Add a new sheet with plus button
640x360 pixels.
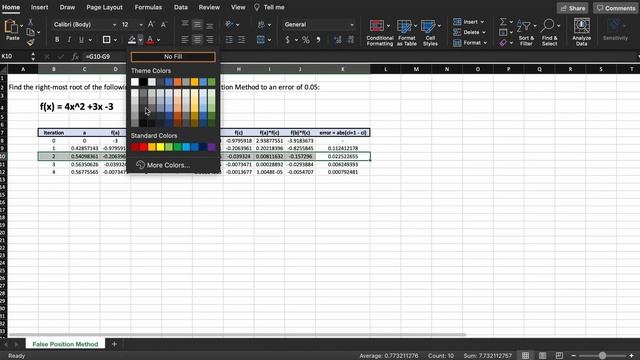pos(114,344)
